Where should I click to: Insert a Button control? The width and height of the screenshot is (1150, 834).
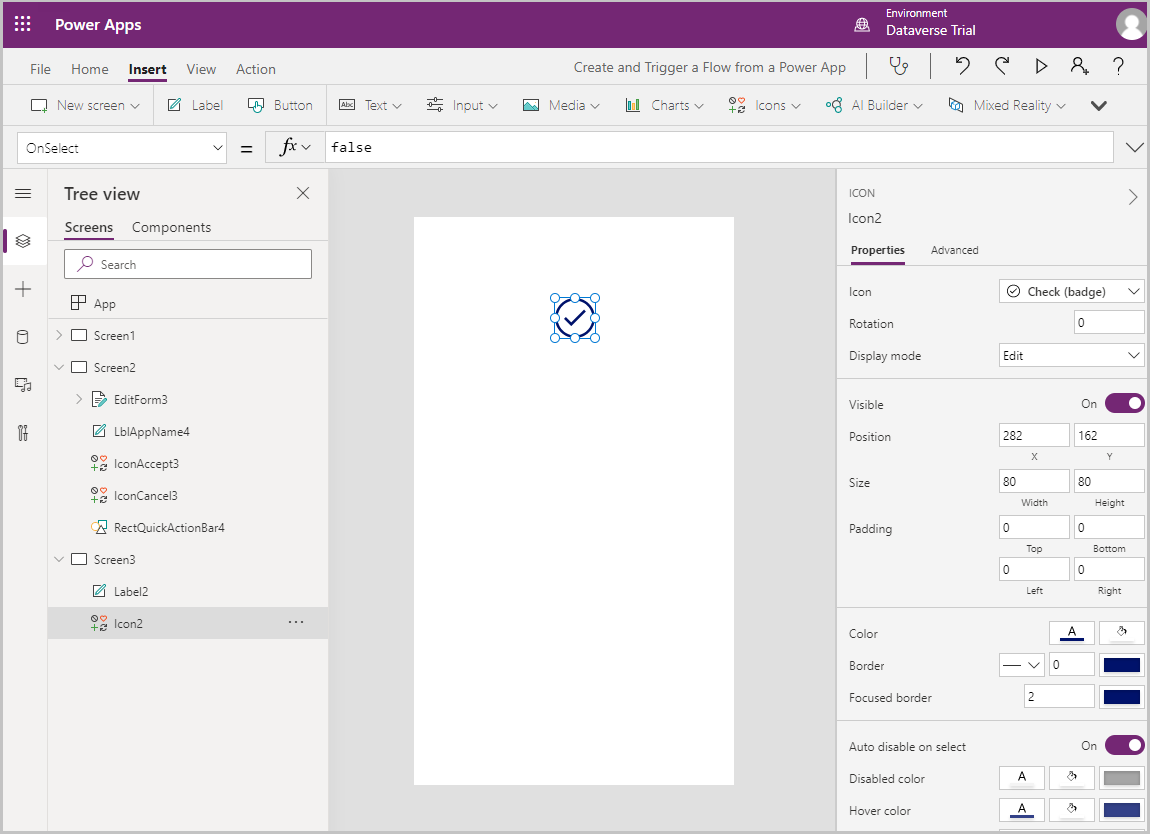(x=280, y=105)
